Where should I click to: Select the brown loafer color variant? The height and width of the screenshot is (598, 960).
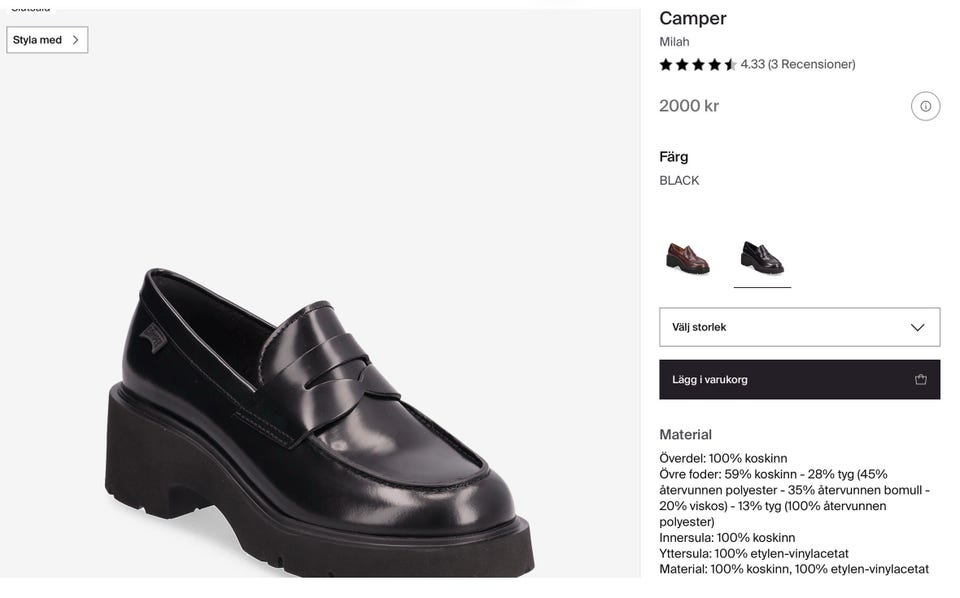coord(688,258)
